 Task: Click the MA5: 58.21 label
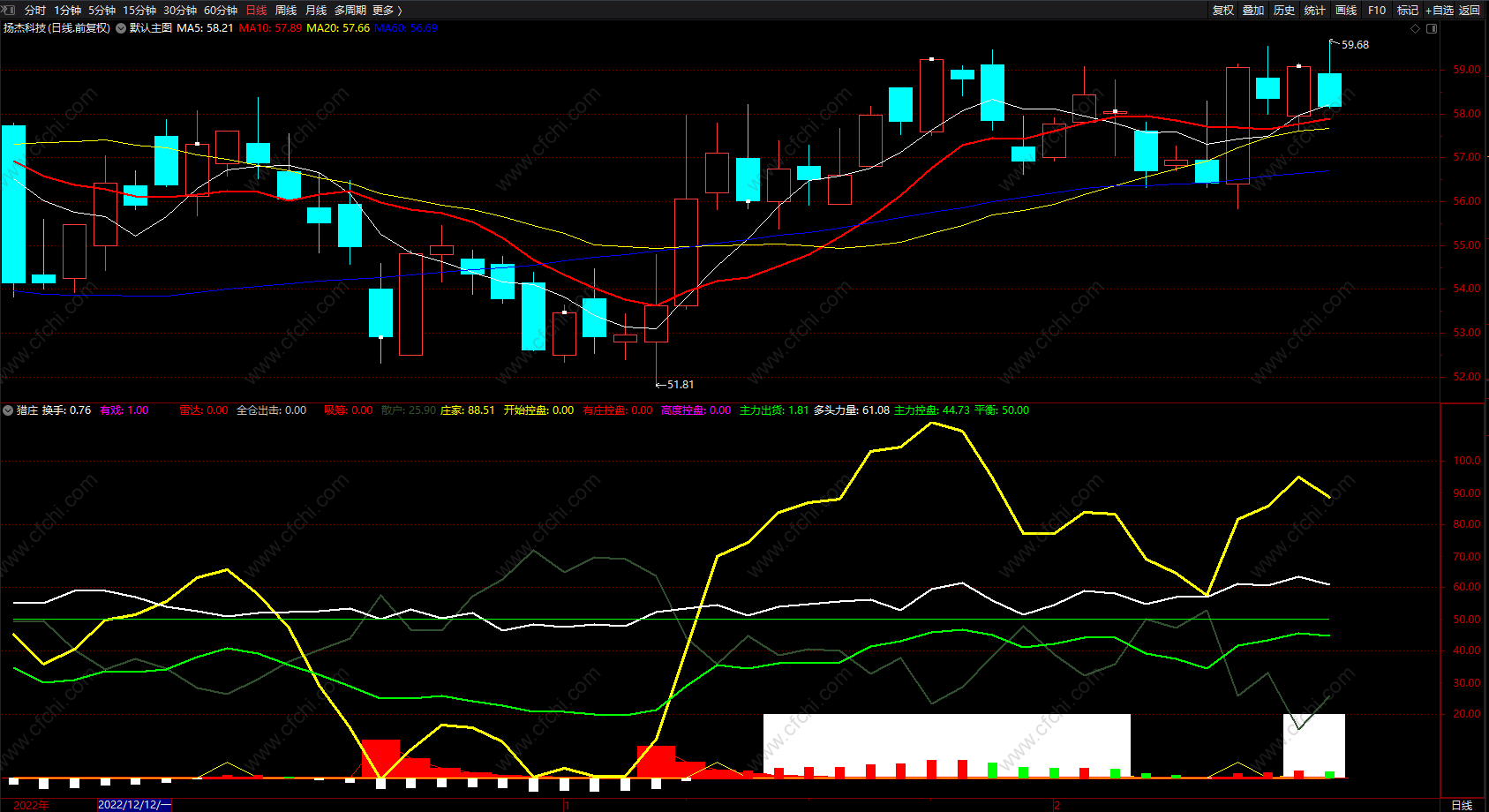[x=205, y=28]
